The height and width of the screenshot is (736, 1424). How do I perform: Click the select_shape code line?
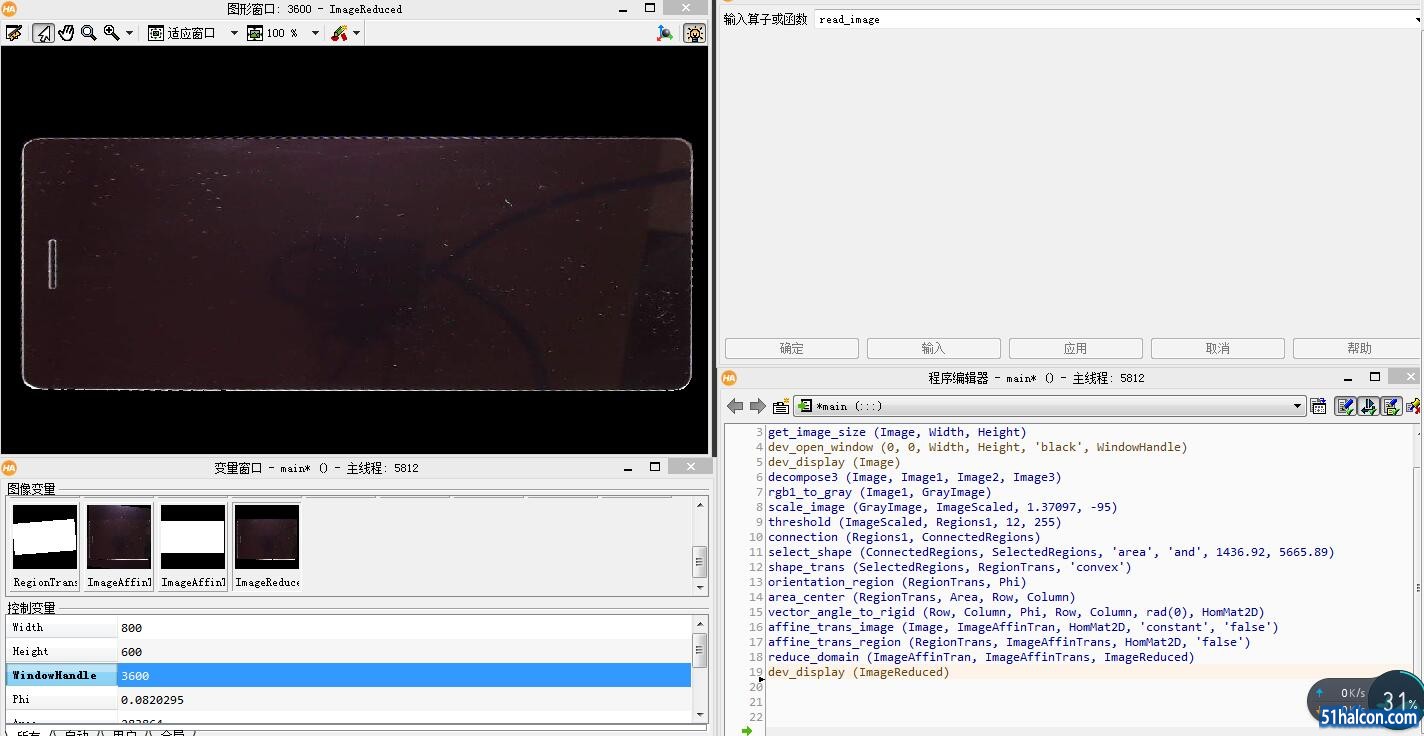click(1051, 552)
